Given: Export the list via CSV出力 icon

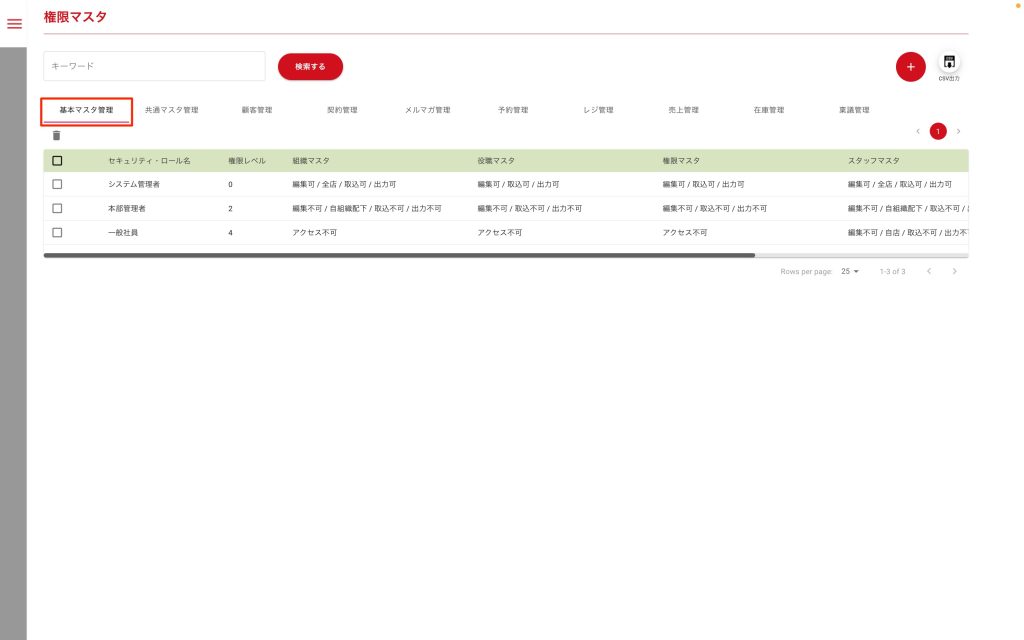Looking at the screenshot, I should pos(949,64).
